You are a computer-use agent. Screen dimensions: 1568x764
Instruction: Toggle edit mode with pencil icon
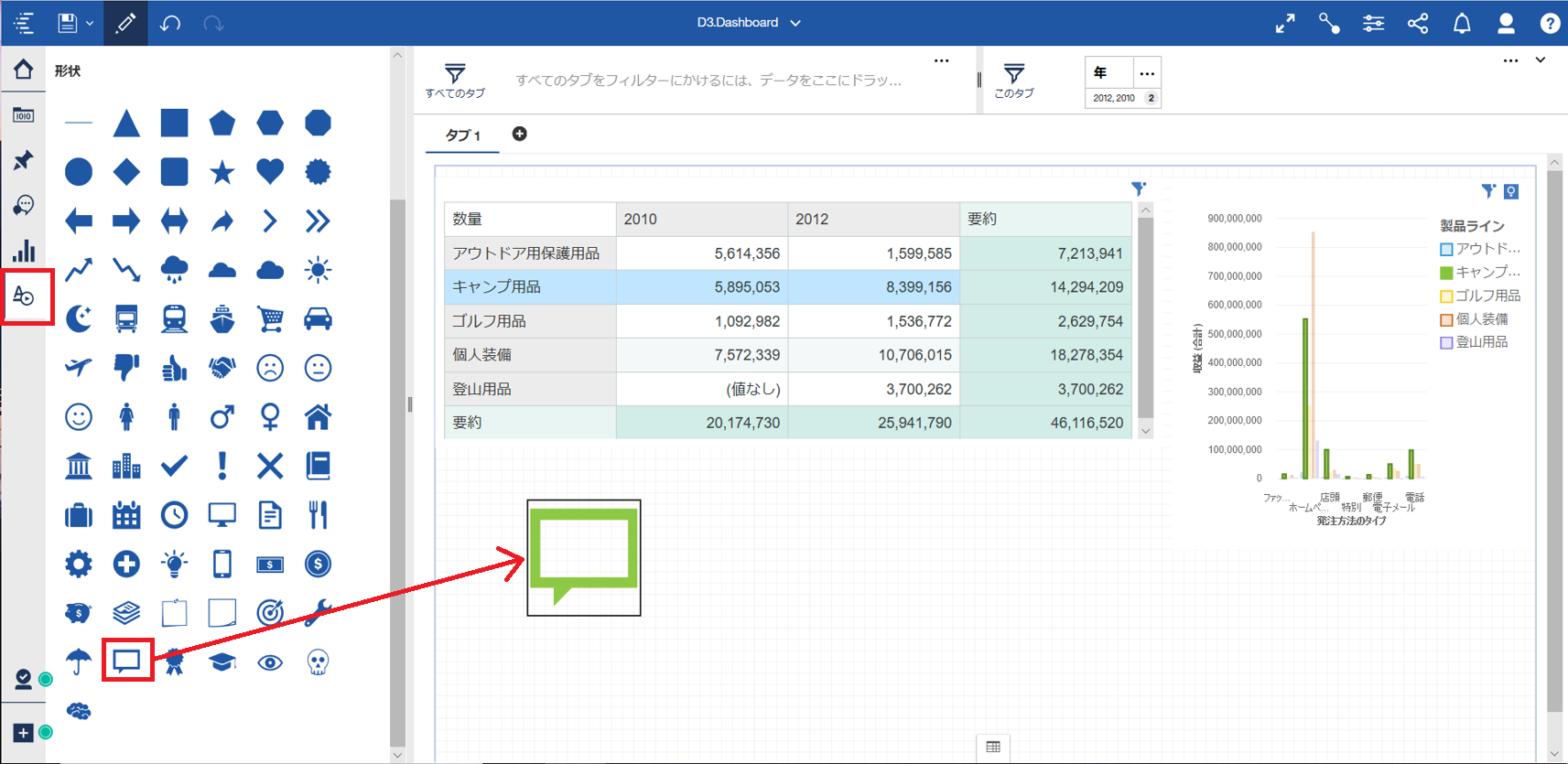tap(125, 23)
